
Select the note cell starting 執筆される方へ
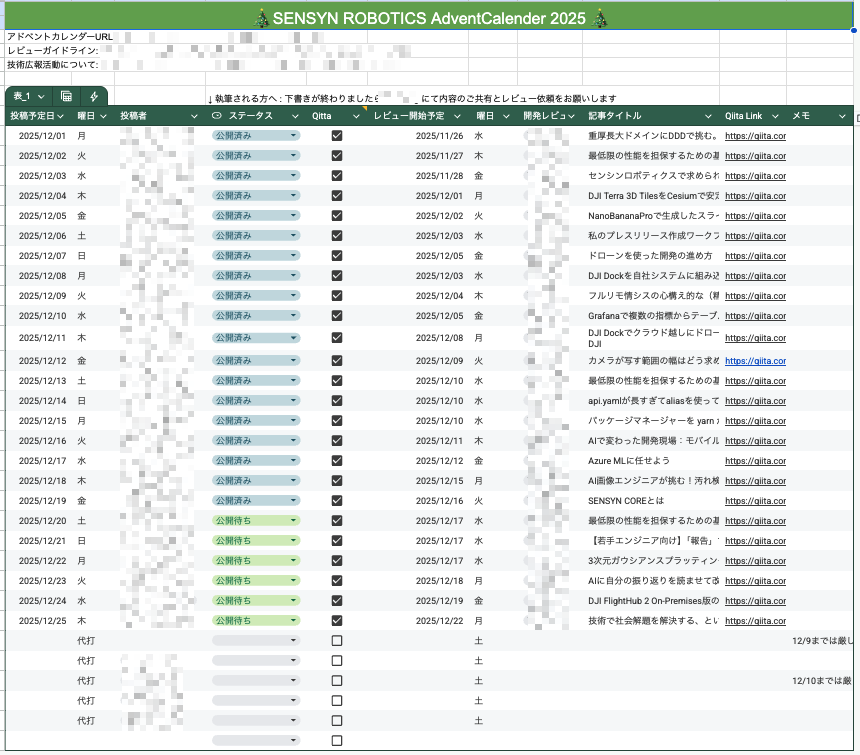pos(412,99)
